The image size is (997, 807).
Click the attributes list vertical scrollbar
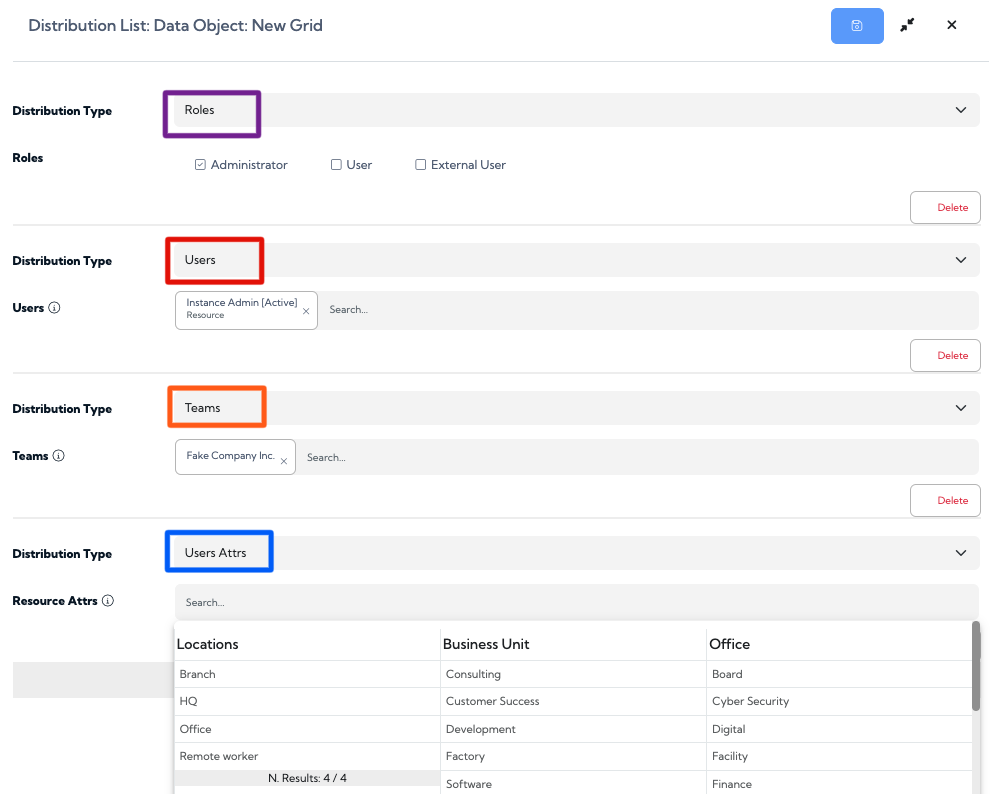click(x=976, y=666)
